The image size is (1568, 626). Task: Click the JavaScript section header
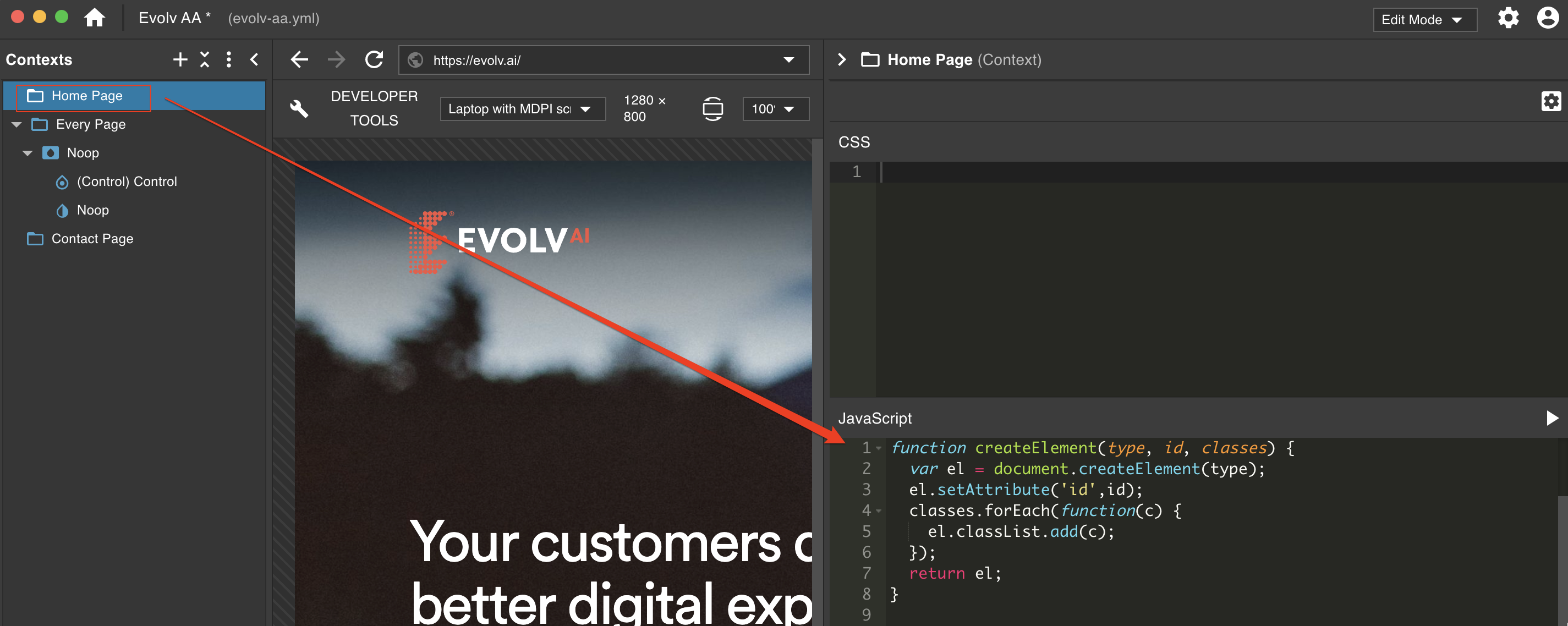click(875, 419)
